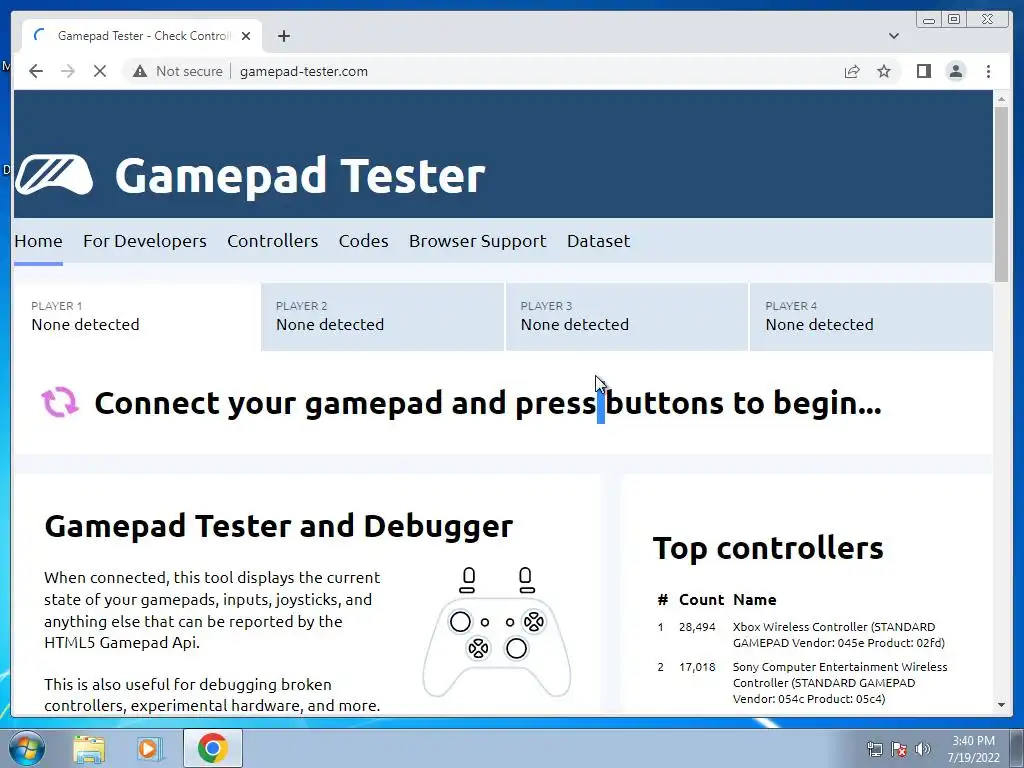This screenshot has height=768, width=1024.
Task: Click the scrollbar down arrow
Action: click(x=1001, y=705)
